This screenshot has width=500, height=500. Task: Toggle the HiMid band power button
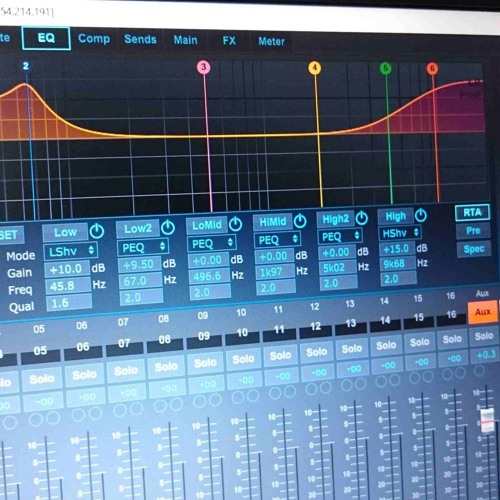(x=300, y=220)
